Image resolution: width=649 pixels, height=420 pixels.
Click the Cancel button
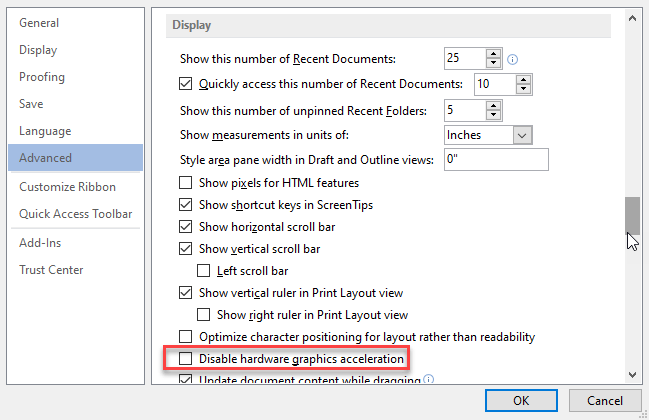click(x=605, y=401)
